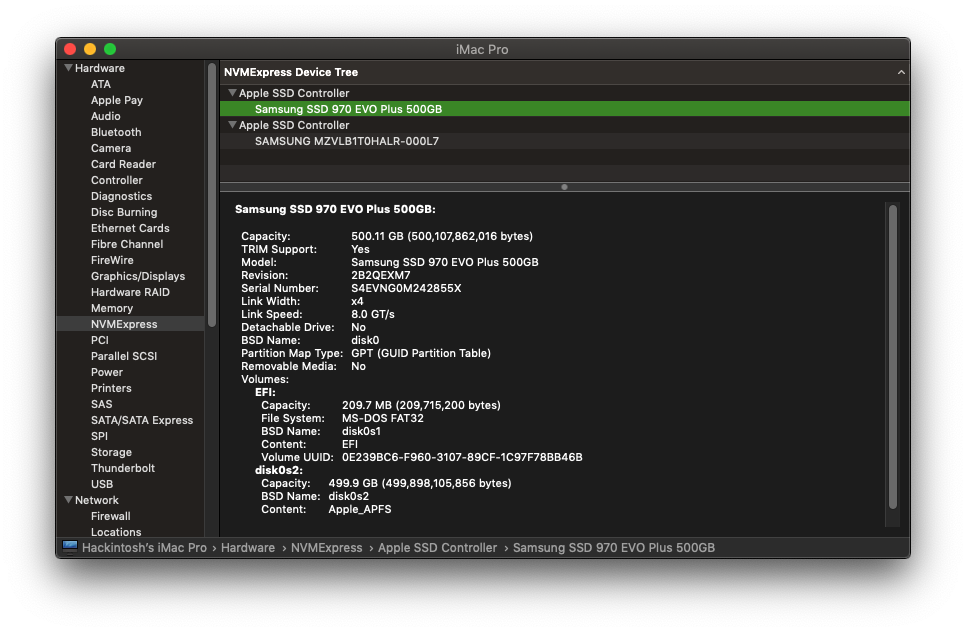966x632 pixels.
Task: Show Storage information
Action: pyautogui.click(x=111, y=452)
